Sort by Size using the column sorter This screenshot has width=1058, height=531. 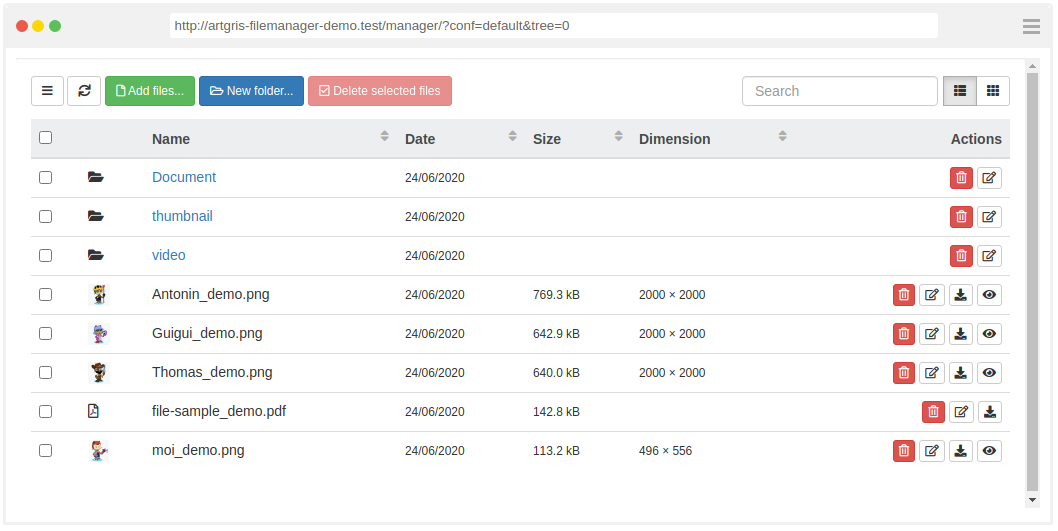619,137
